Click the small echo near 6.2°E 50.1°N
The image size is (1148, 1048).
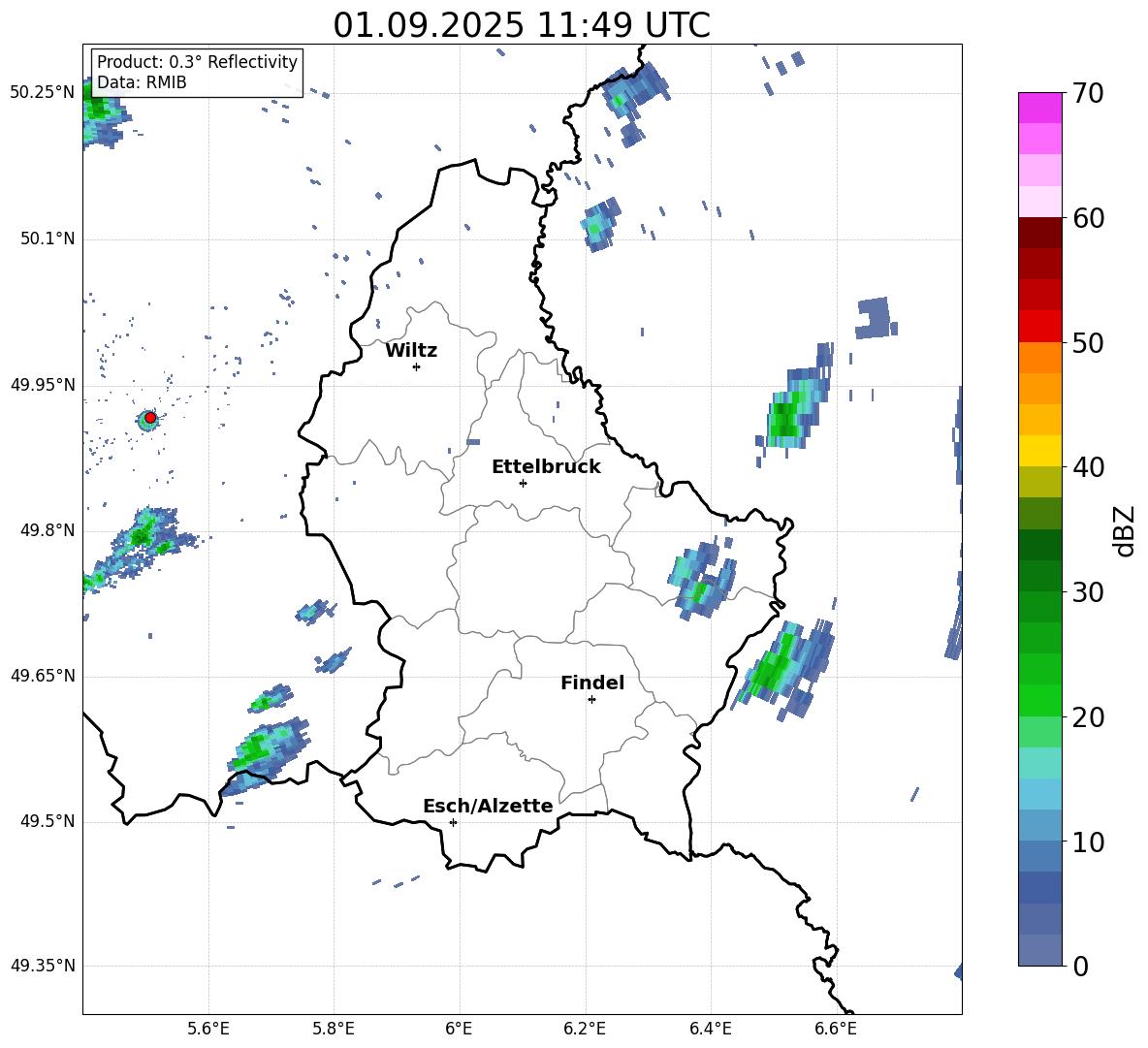[x=601, y=224]
